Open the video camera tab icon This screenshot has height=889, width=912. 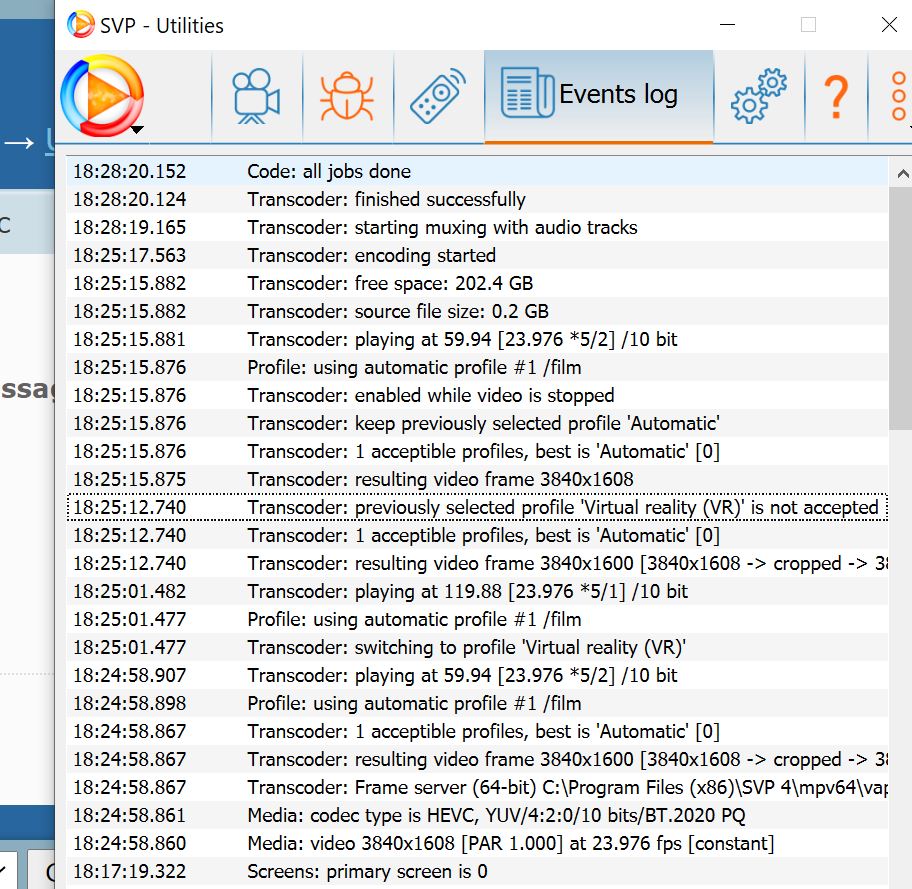click(x=257, y=96)
